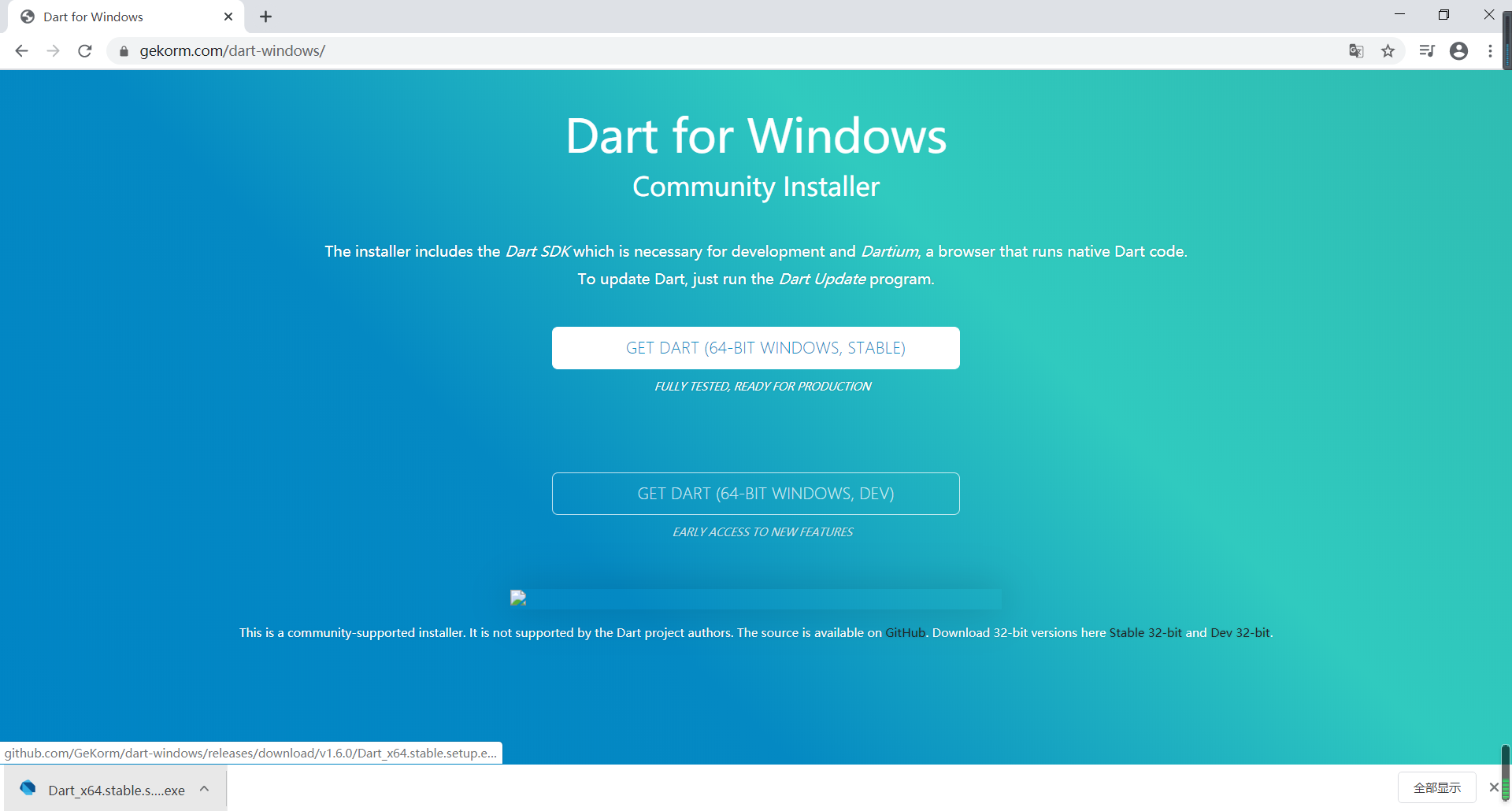
Task: Select the Dart for Windows tab
Action: [126, 17]
